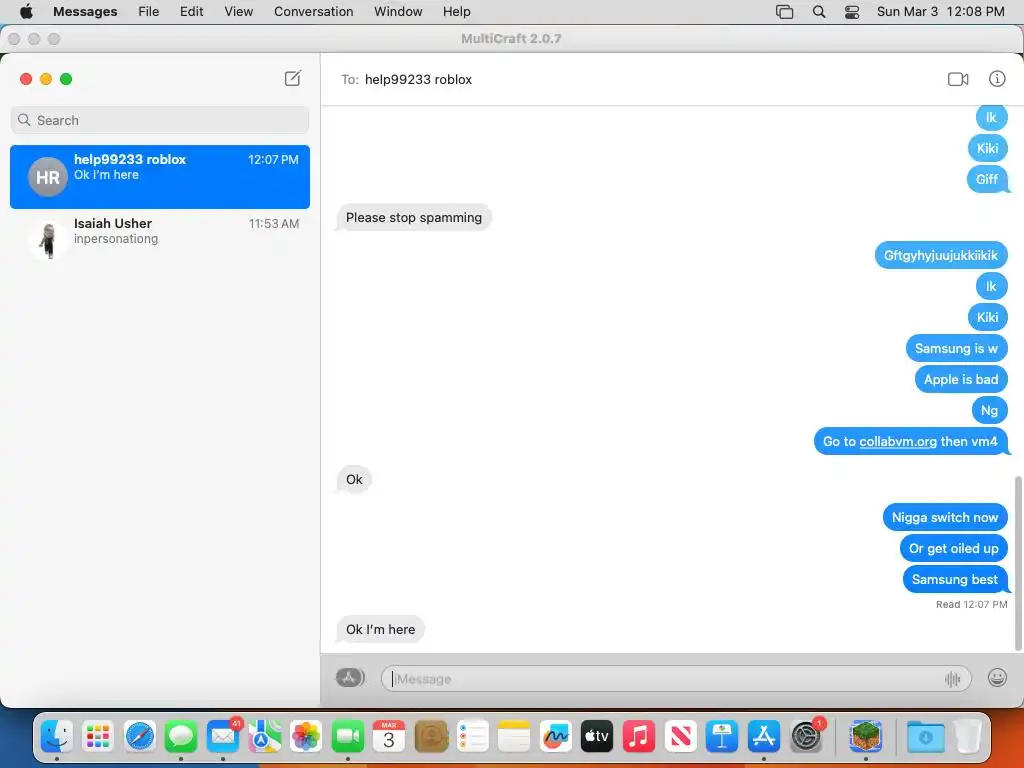The width and height of the screenshot is (1024, 768).
Task: Click the Isaiah Usher contact avatar
Action: point(48,240)
